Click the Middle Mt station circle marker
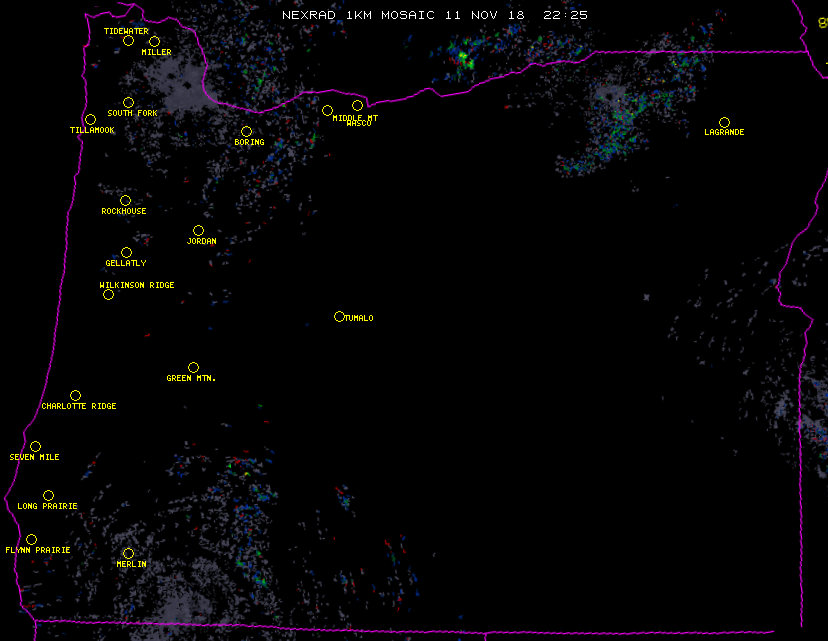Viewport: 828px width, 641px height. [327, 110]
